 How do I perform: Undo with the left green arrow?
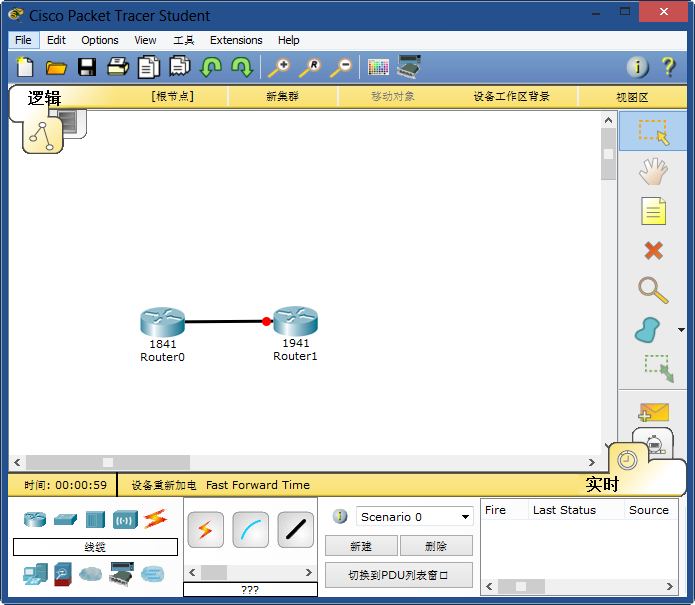(x=211, y=67)
